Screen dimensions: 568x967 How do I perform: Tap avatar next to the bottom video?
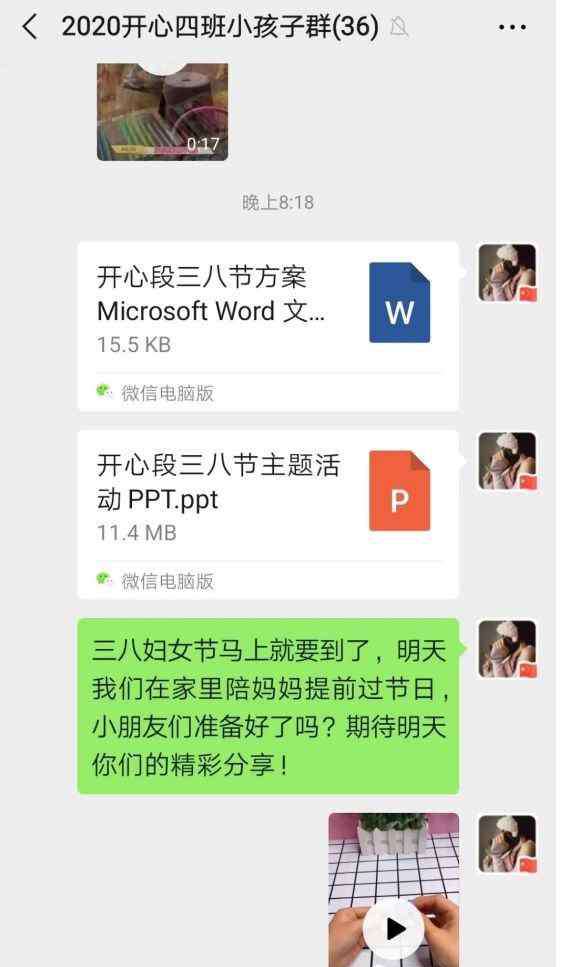click(508, 844)
